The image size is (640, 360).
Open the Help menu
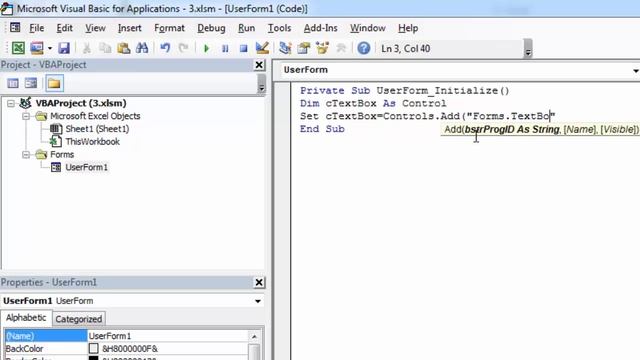pyautogui.click(x=408, y=28)
